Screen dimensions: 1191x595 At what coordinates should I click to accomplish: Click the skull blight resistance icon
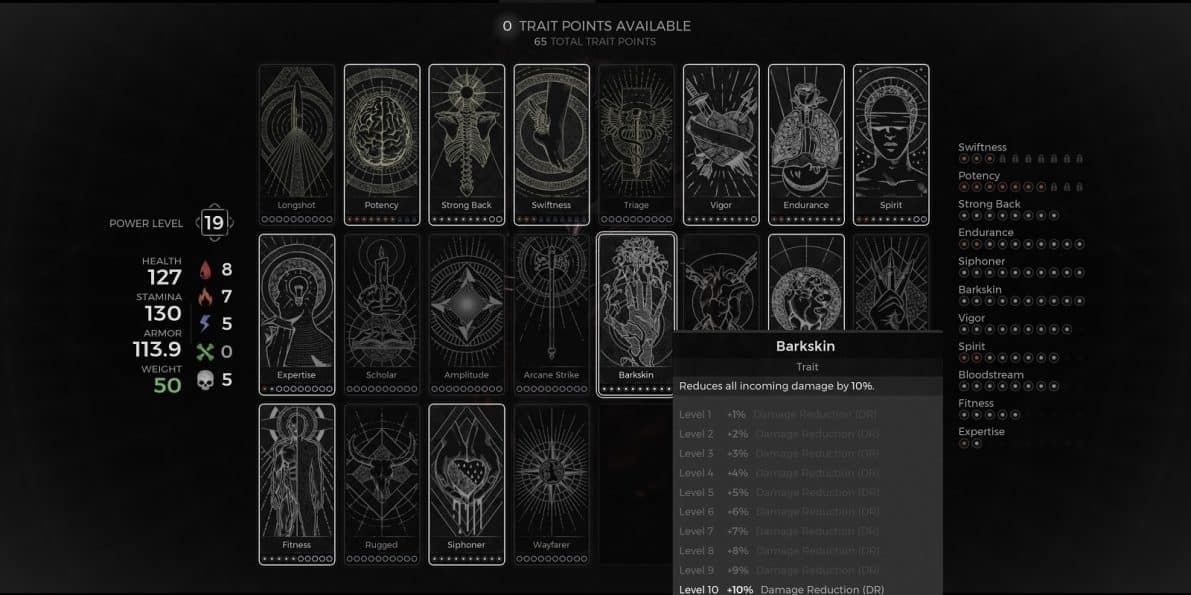tap(205, 380)
